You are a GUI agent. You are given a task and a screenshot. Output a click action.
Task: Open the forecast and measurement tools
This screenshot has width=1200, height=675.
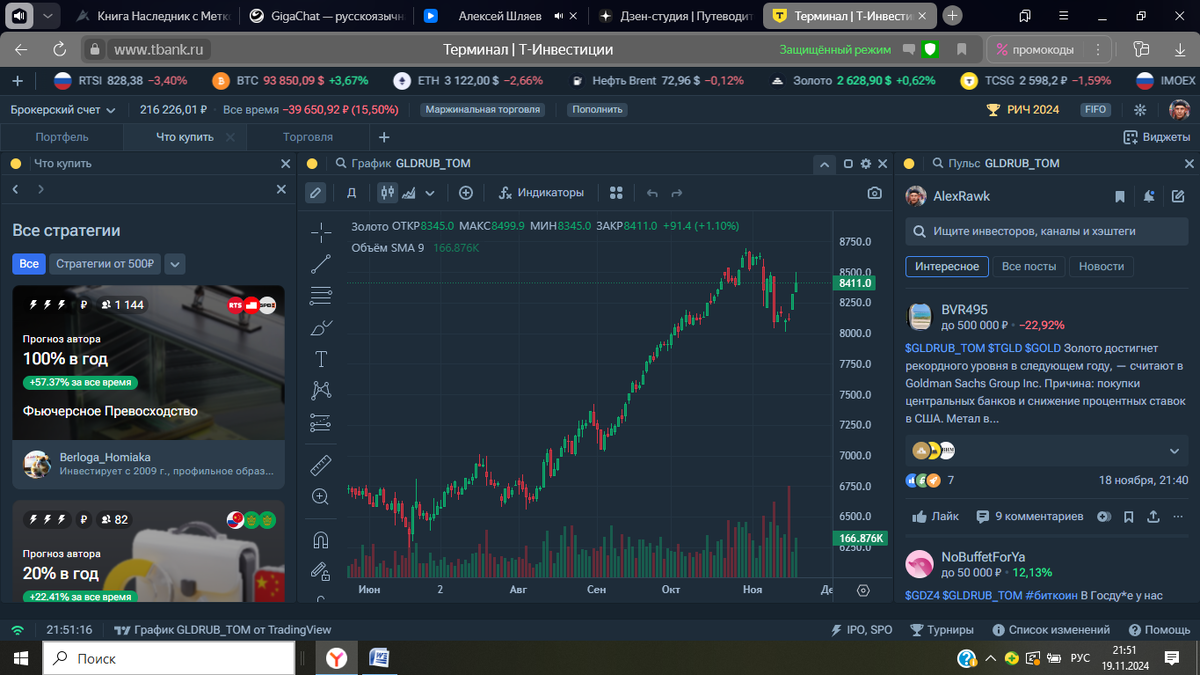(x=321, y=422)
